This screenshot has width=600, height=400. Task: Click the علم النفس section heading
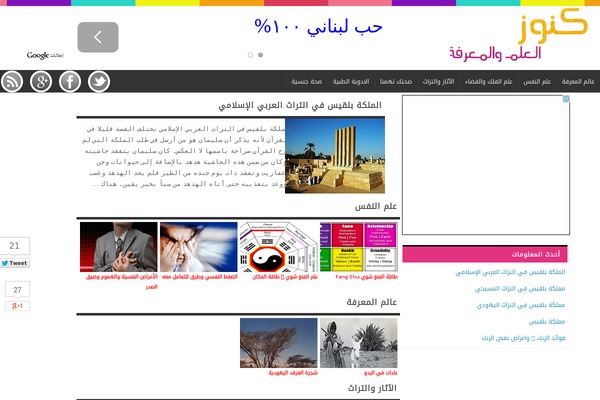tap(376, 206)
